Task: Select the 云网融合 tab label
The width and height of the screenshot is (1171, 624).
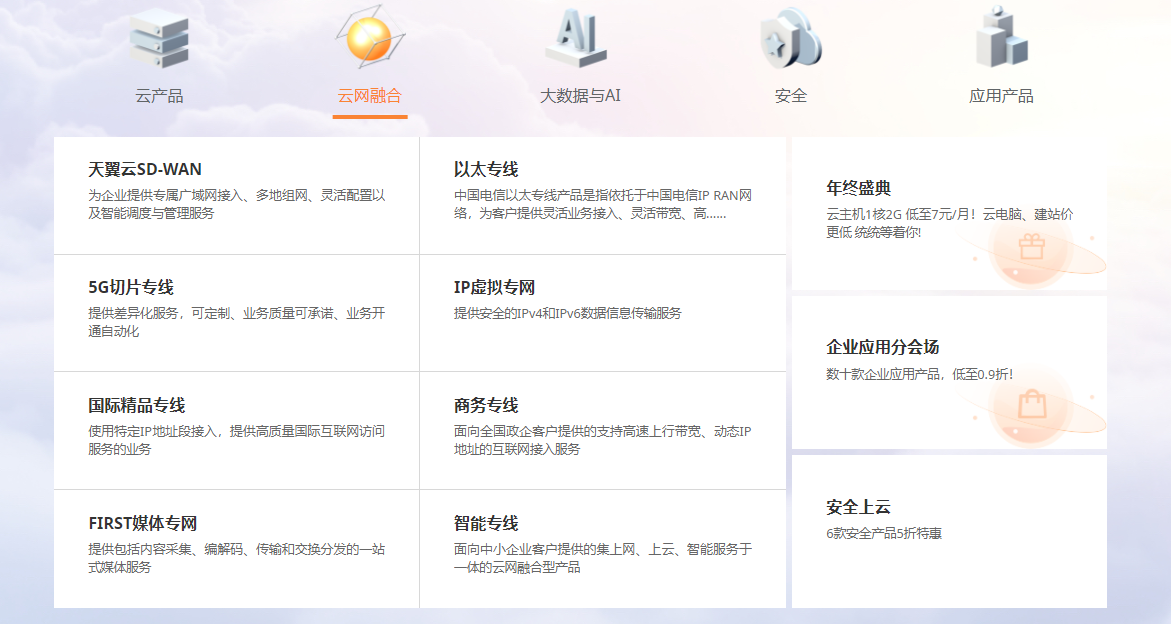Action: coord(370,96)
